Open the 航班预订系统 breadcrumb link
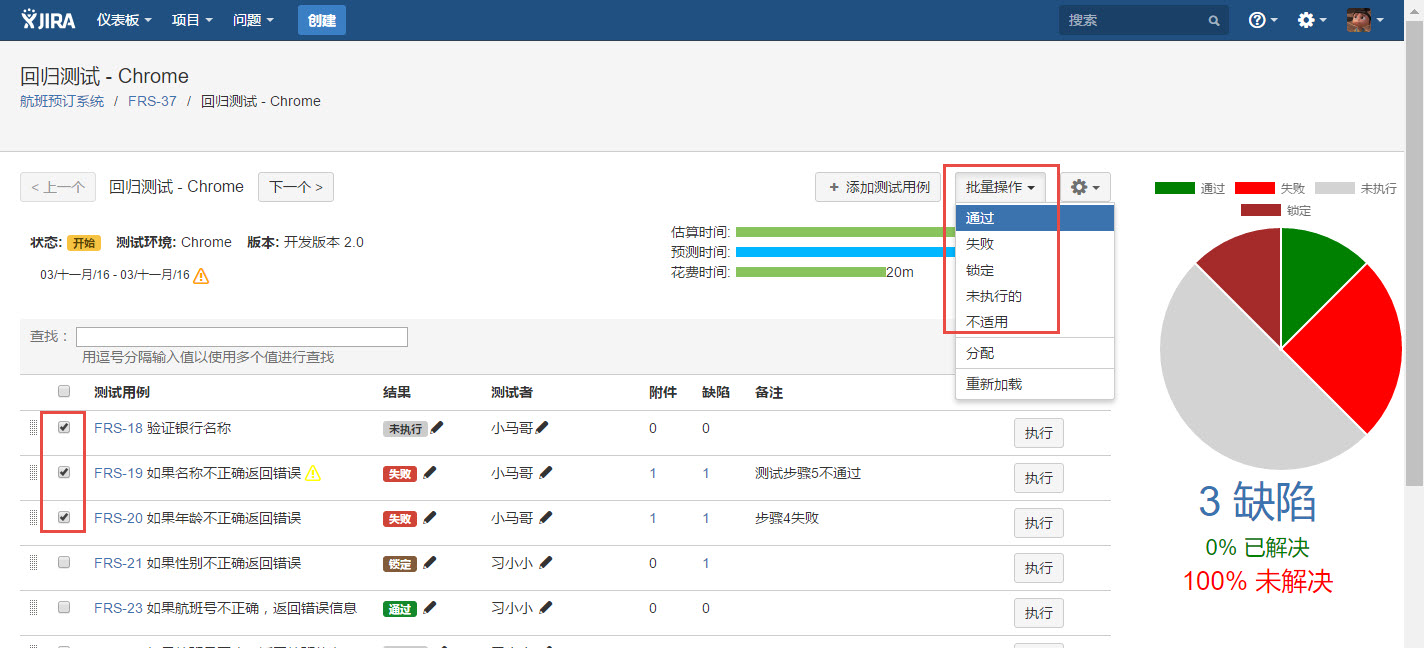The image size is (1424, 648). tap(62, 101)
